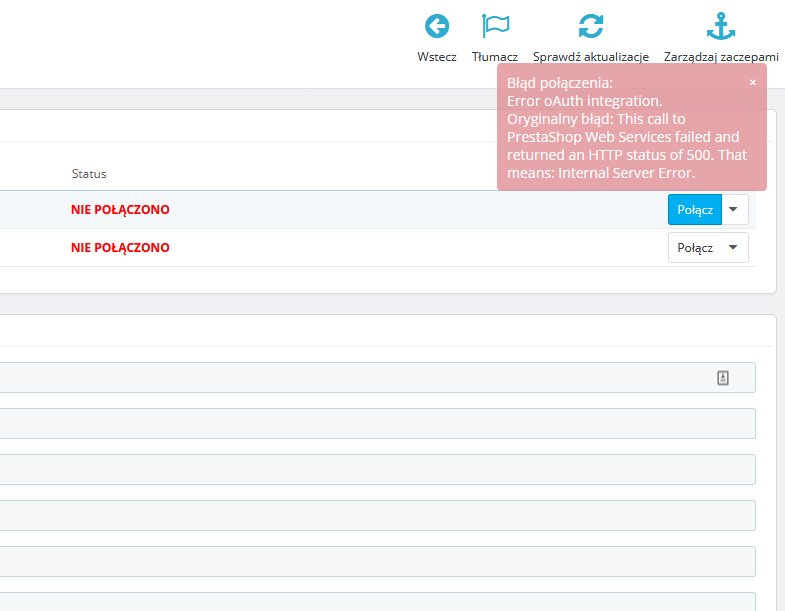Screen dimensions: 785x611
Task: Click the blue Połącz button
Action: coord(695,209)
